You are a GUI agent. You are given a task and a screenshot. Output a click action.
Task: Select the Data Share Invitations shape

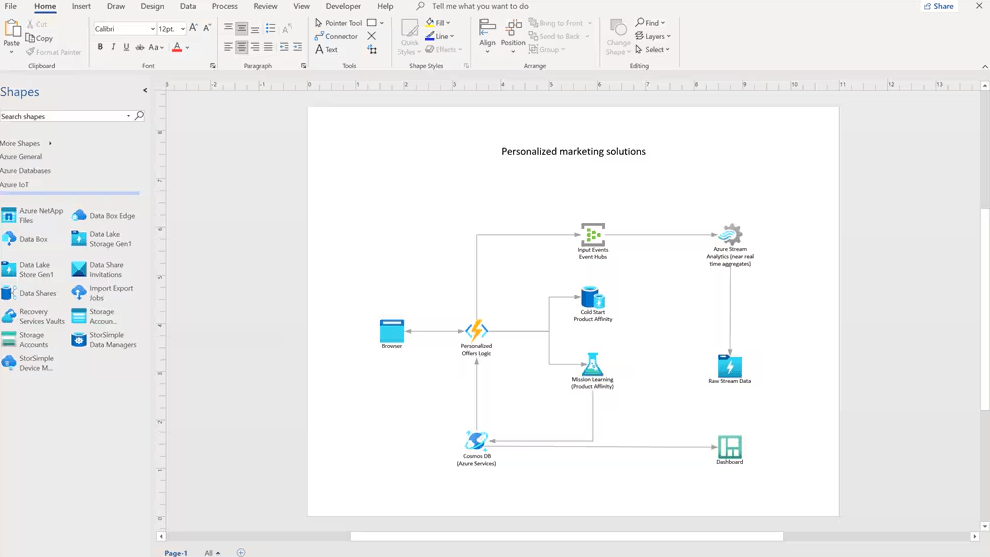click(98, 270)
